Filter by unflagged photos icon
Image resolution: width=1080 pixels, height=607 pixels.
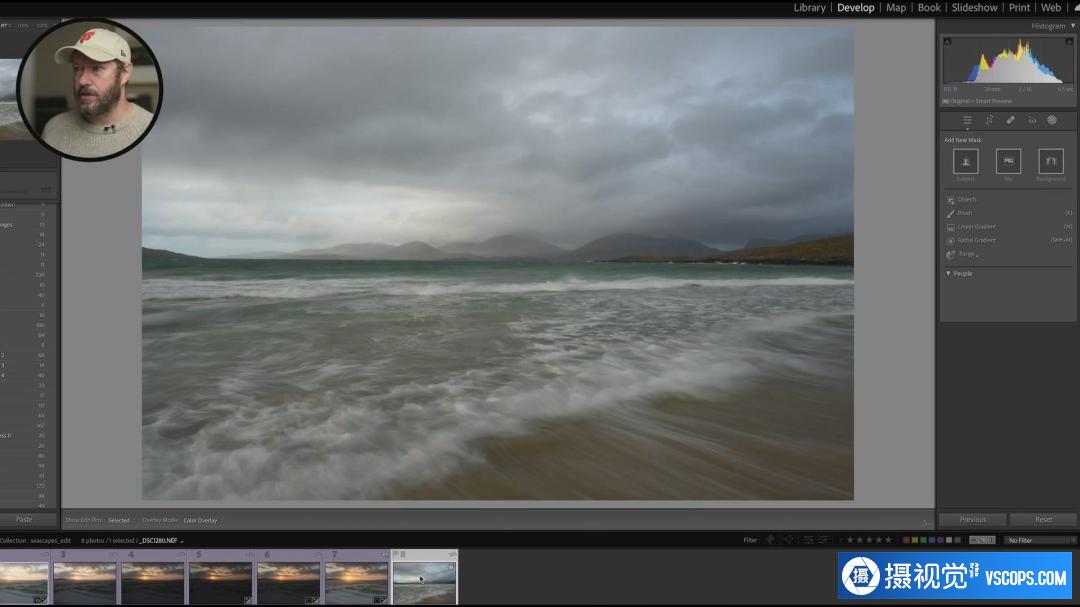pos(789,540)
